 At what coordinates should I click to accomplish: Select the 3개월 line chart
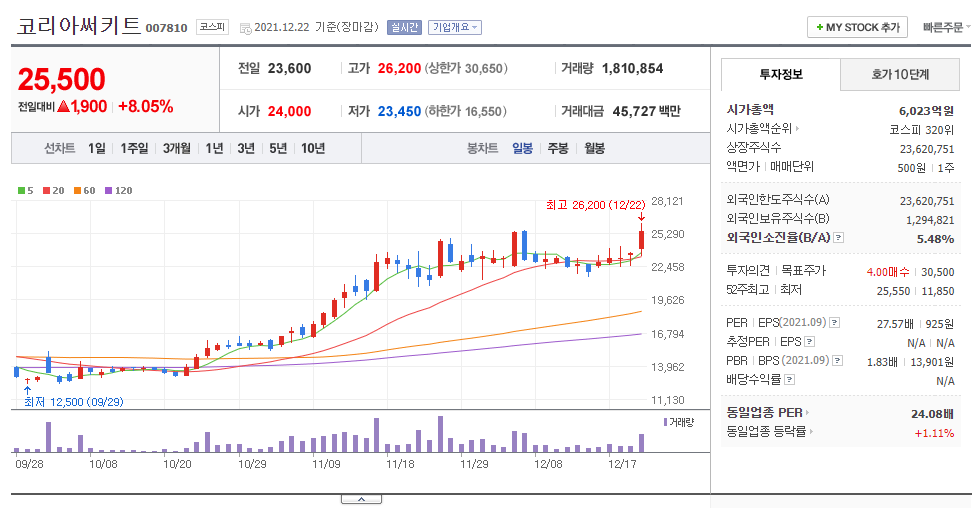point(177,148)
